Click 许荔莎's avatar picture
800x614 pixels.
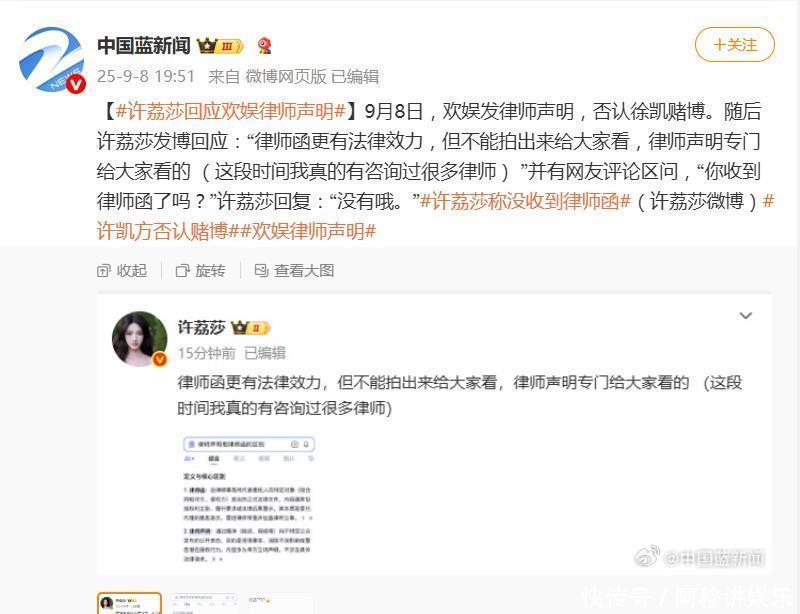point(139,339)
